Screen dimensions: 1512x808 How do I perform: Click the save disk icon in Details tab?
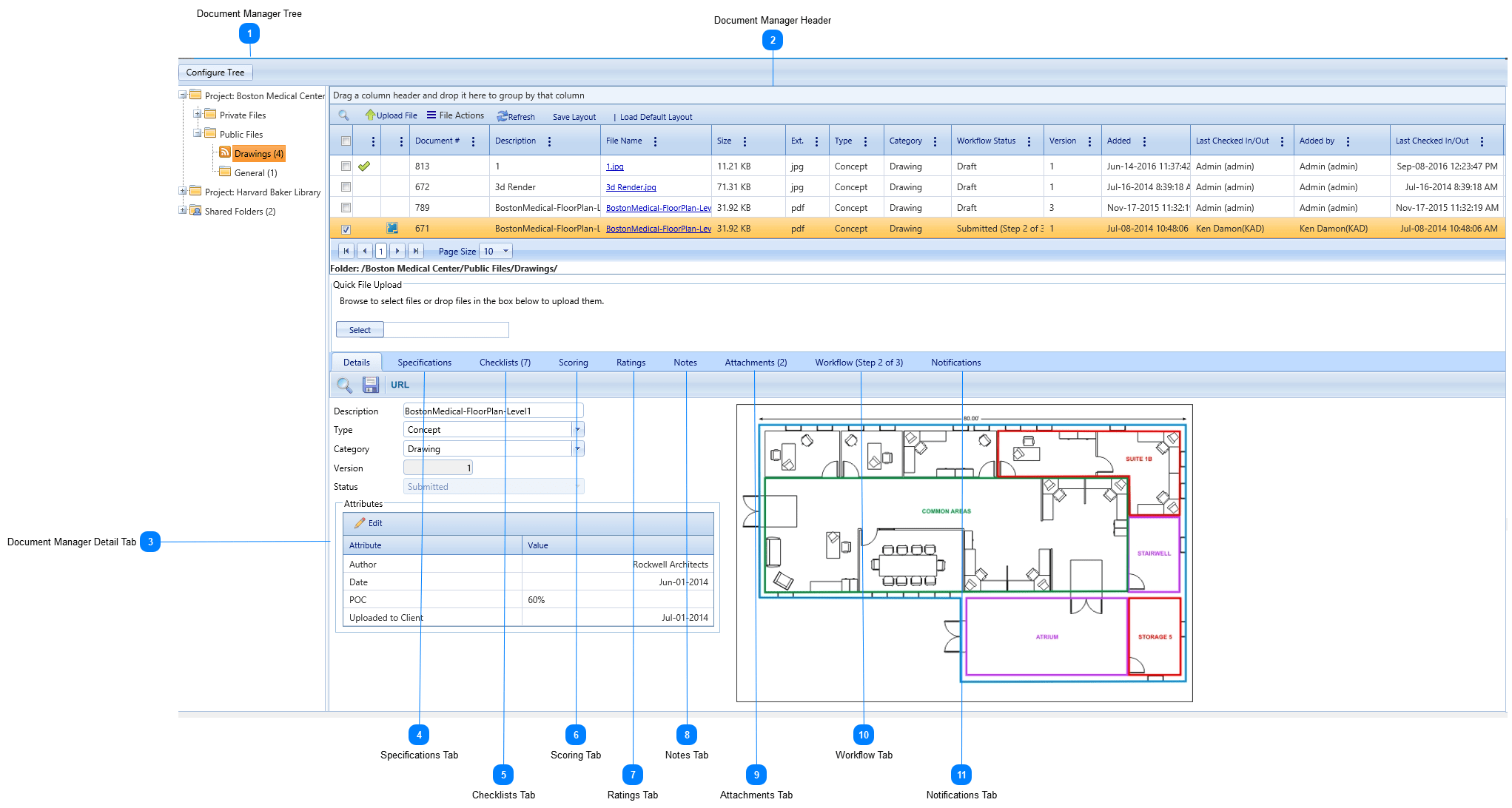[x=371, y=385]
